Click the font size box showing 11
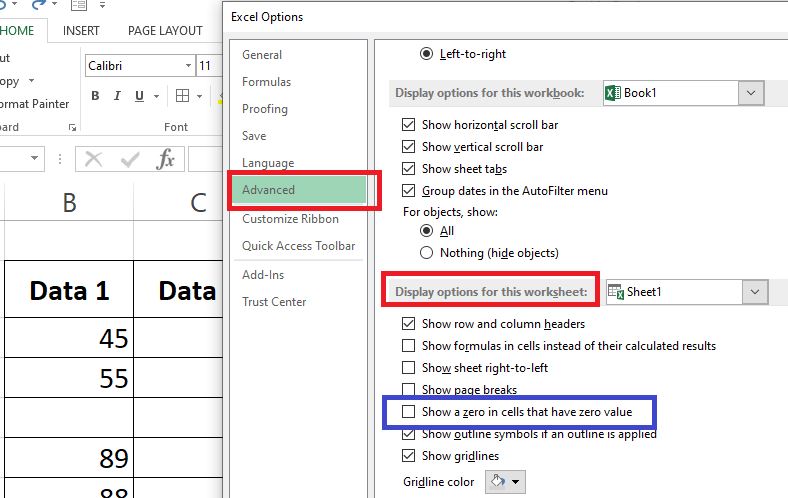Screen dimensions: 788x498 click(209, 66)
